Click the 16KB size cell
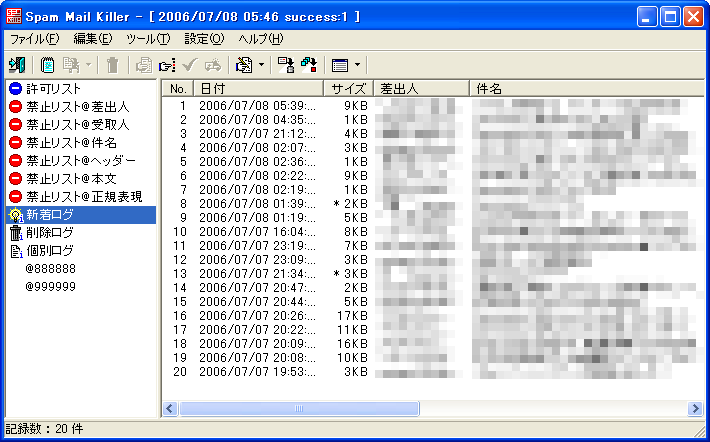This screenshot has width=710, height=442. [x=352, y=345]
